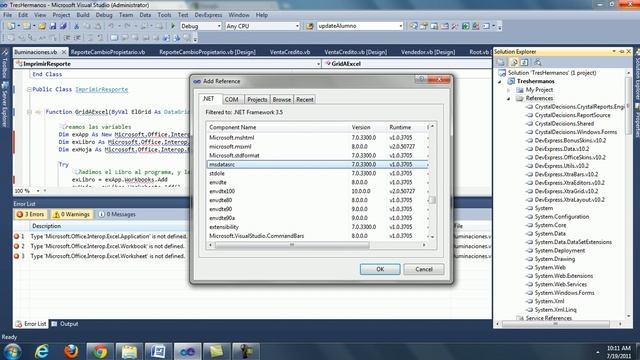The image size is (640, 360).
Task: Collapse the References node
Action: [509, 98]
